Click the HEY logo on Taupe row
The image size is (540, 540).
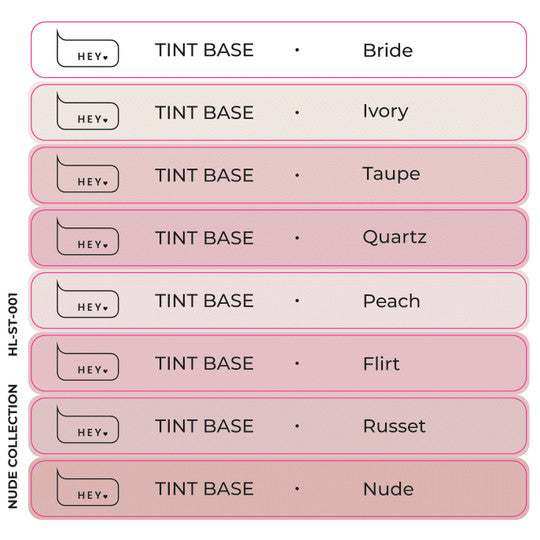[x=88, y=174]
